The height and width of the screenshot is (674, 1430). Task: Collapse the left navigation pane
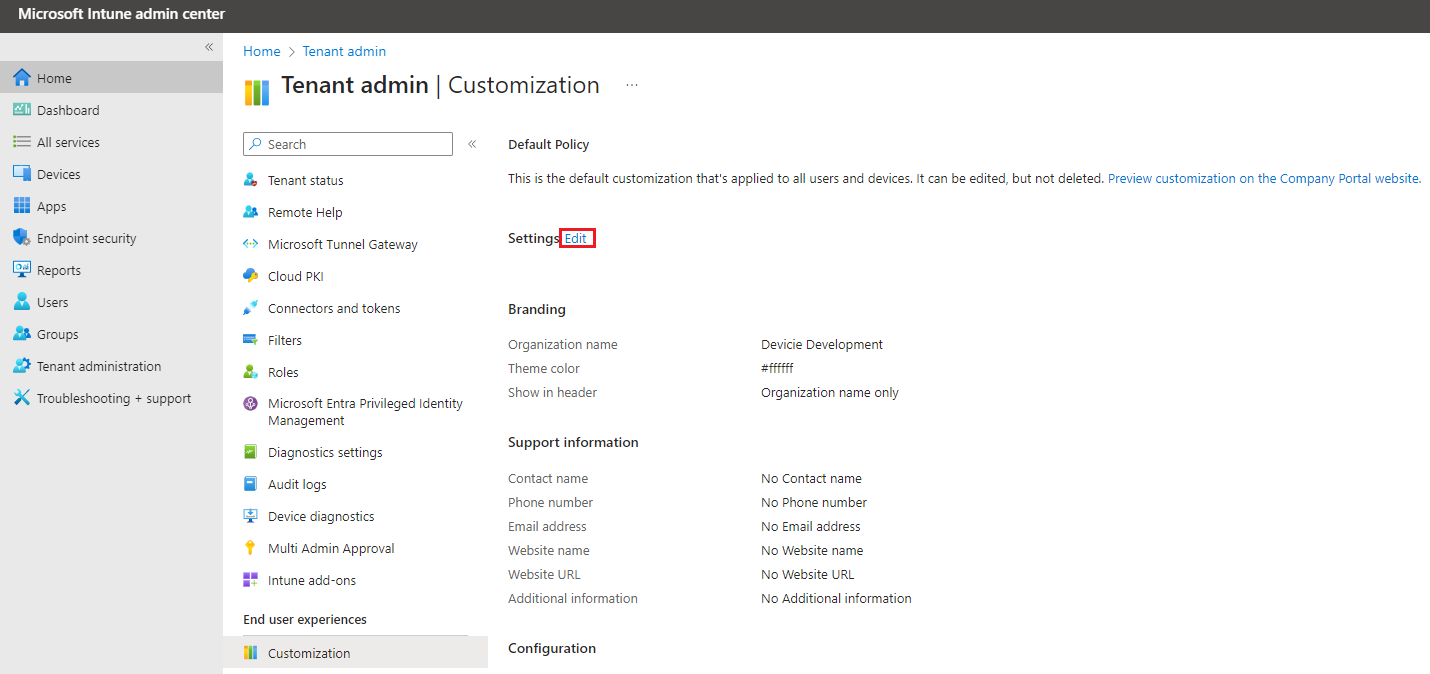[209, 46]
